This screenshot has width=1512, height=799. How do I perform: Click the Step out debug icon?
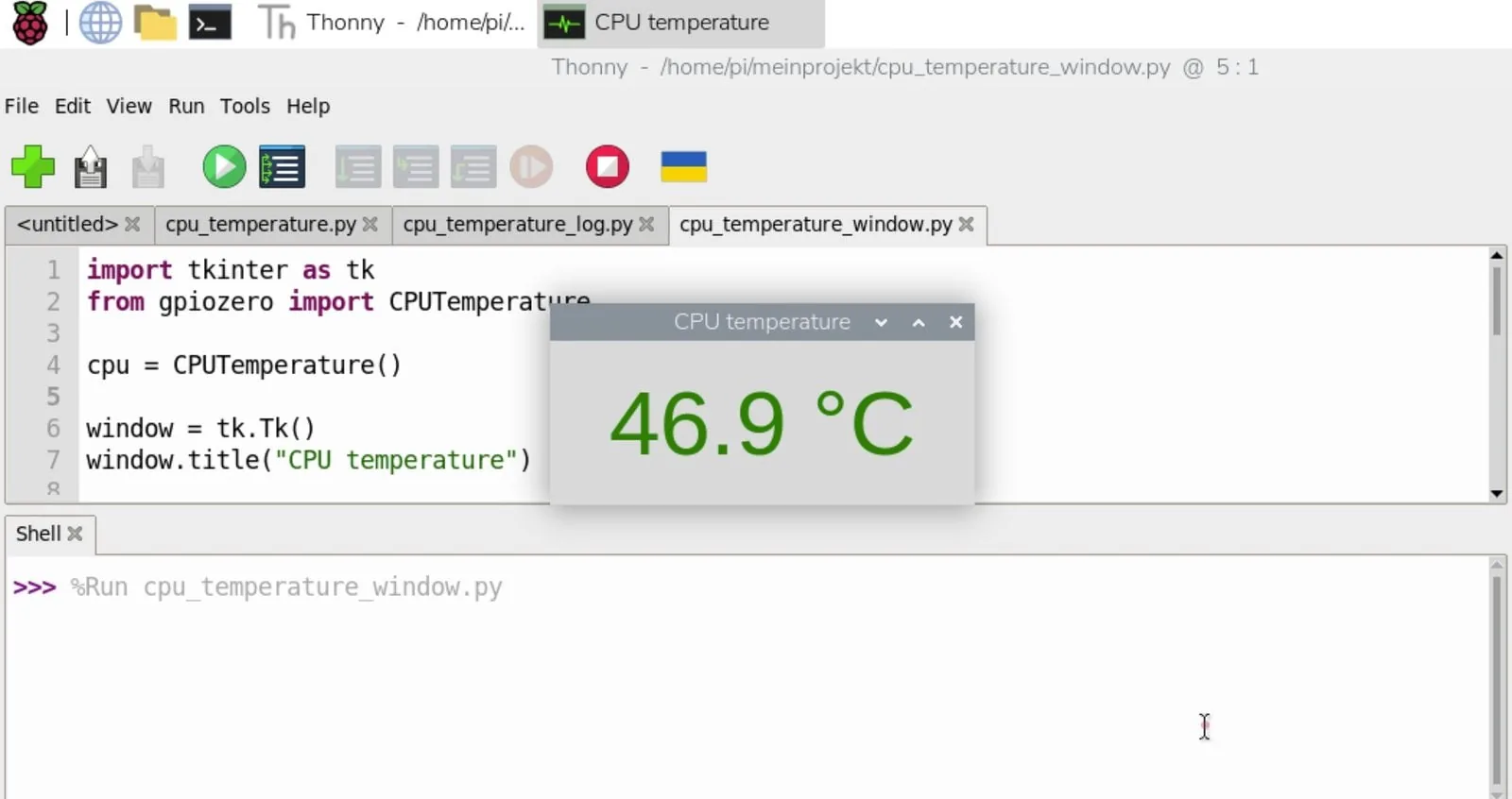(473, 167)
